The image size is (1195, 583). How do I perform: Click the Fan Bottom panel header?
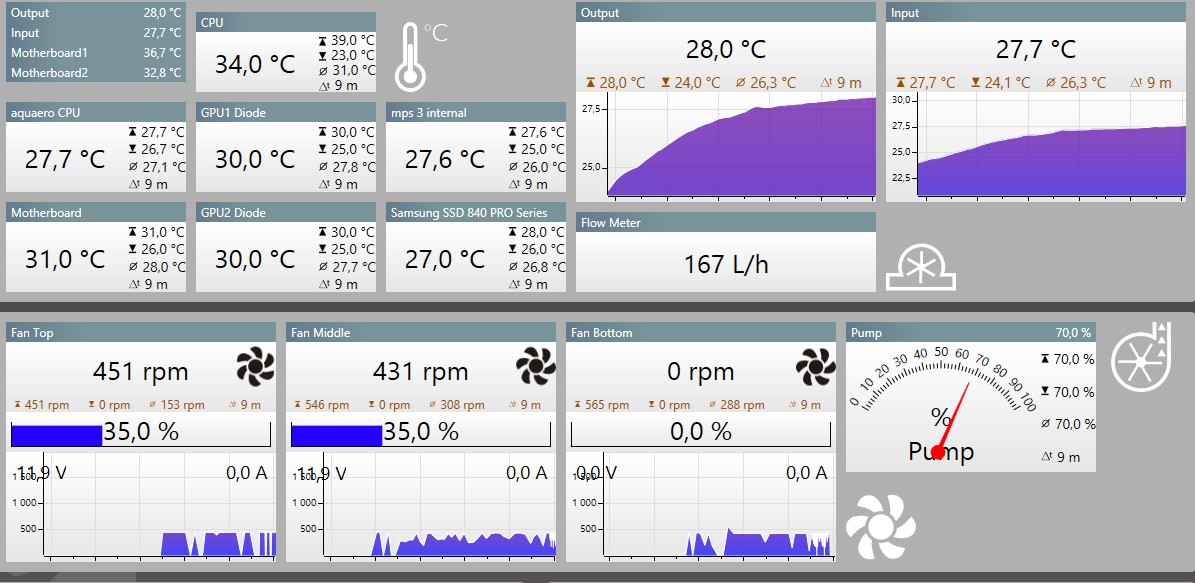pos(701,332)
